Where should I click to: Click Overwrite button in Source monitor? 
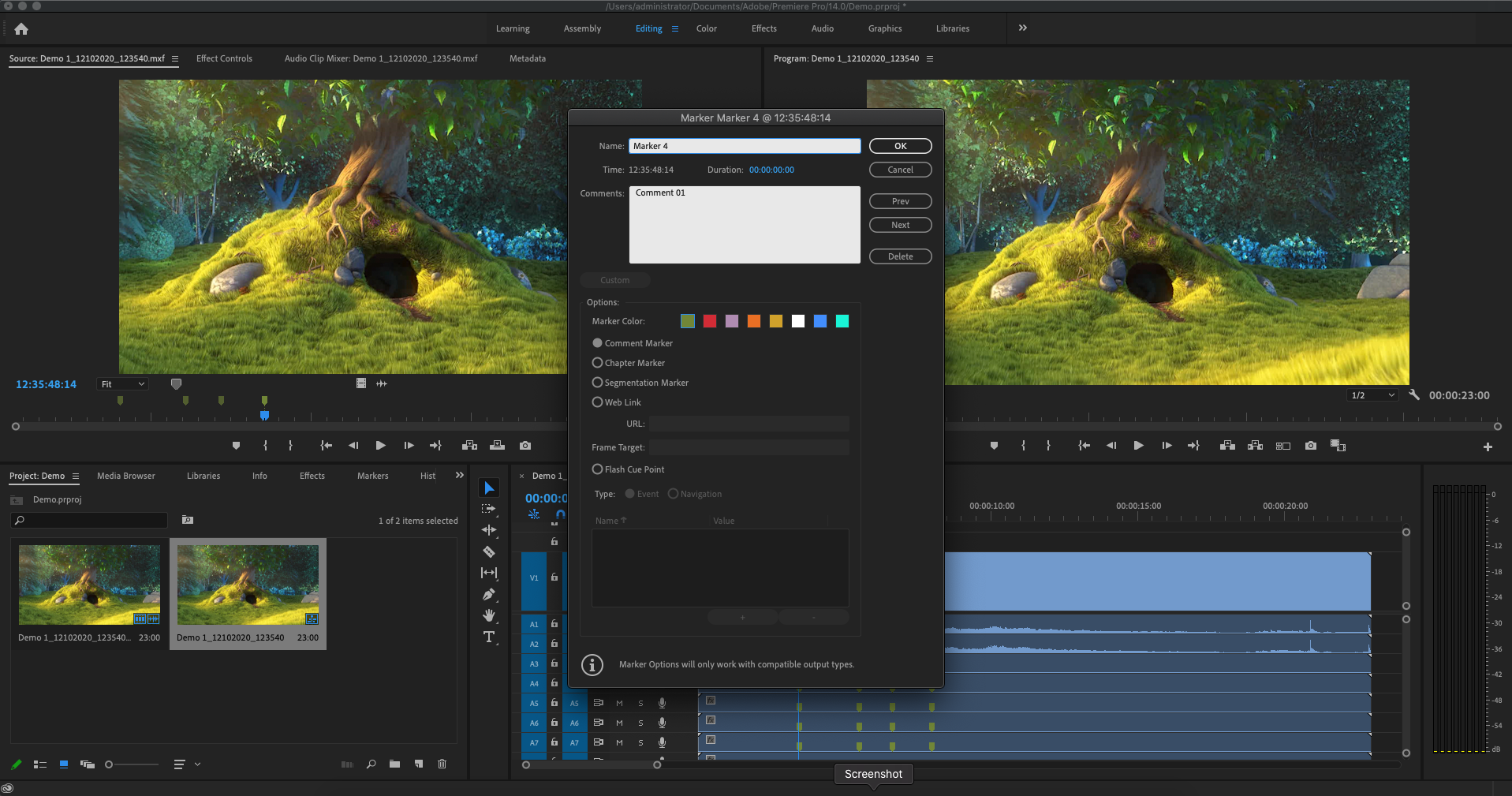(497, 446)
